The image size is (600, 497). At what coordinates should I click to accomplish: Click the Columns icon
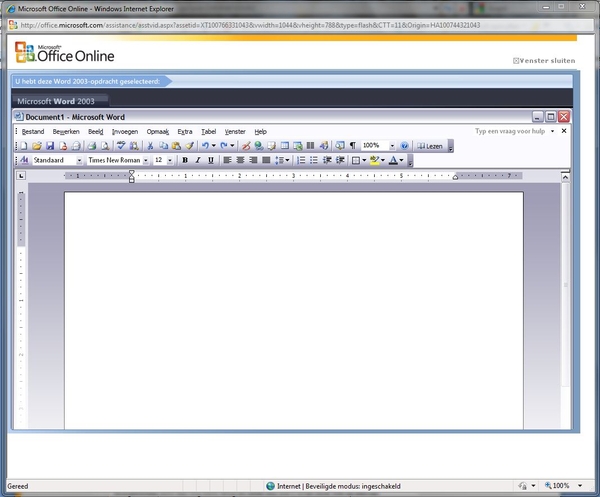click(x=311, y=146)
